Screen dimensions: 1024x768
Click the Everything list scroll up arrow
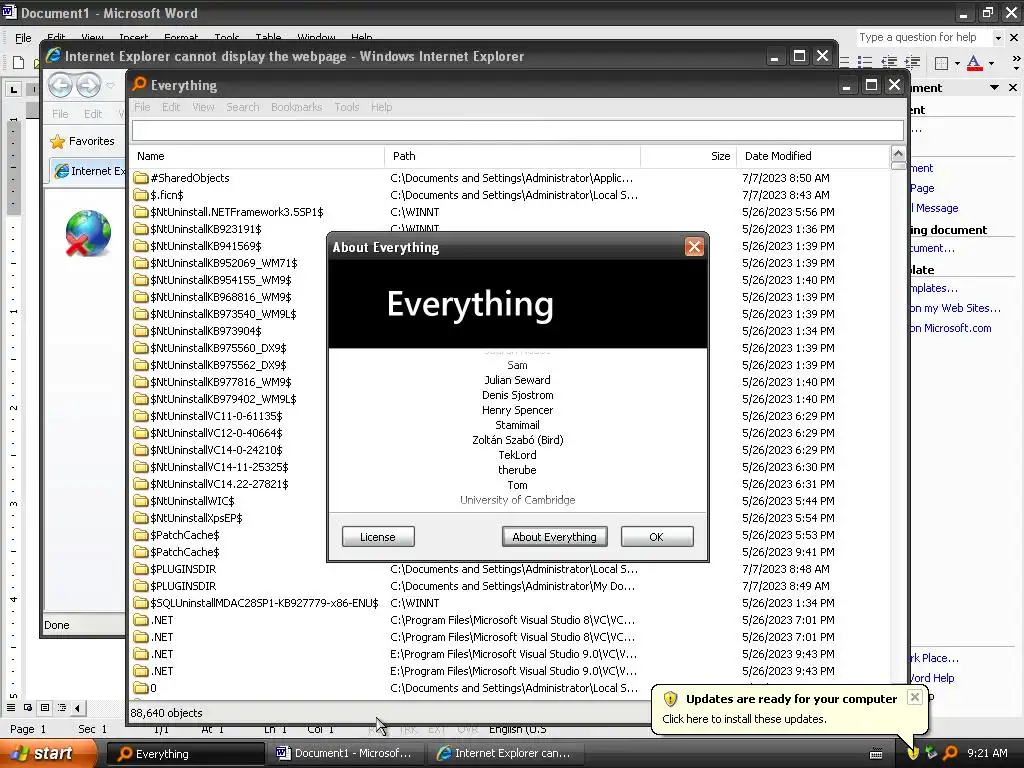tap(898, 154)
